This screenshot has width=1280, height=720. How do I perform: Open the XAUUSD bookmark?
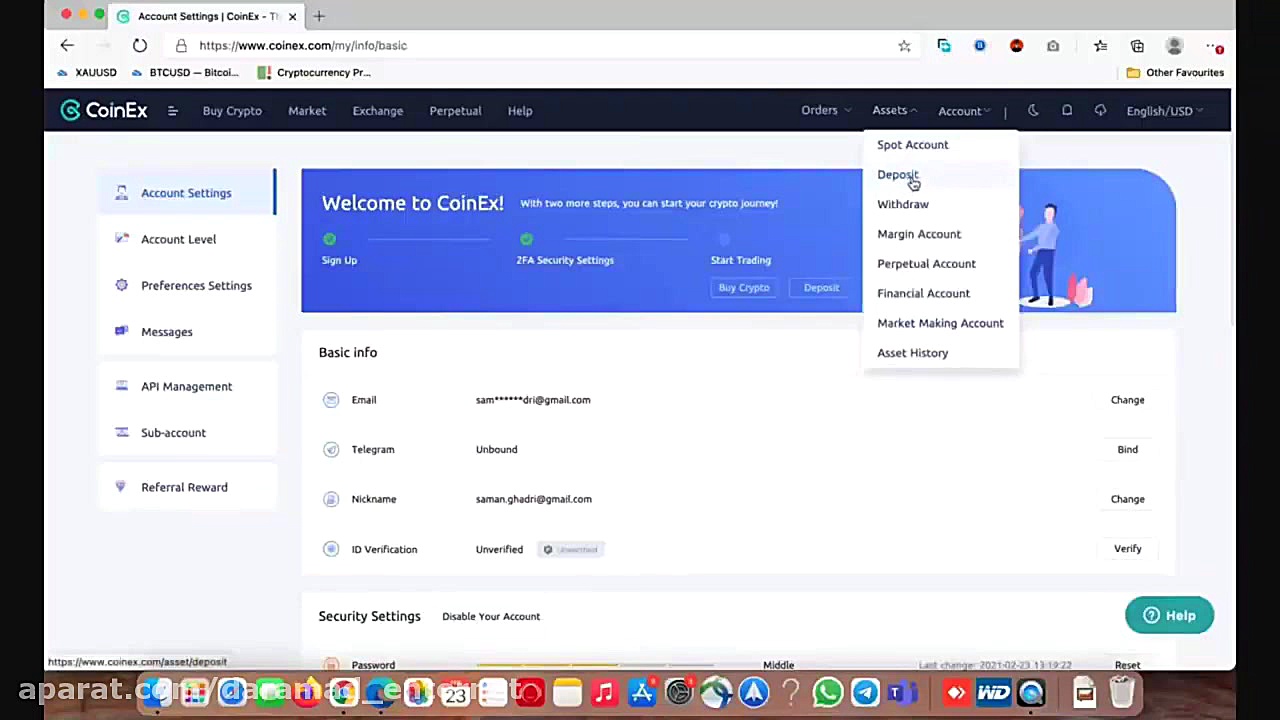[87, 72]
